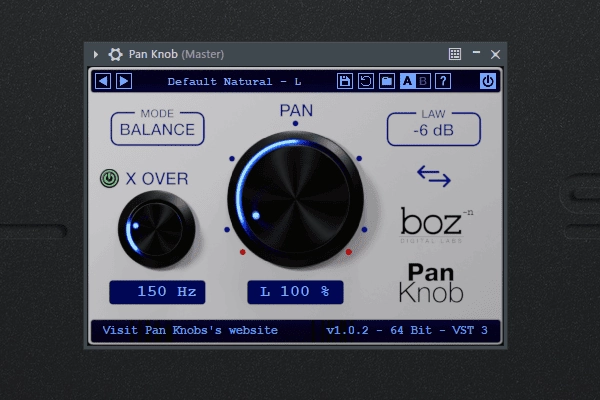
Task: Go to the next preset arrow
Action: pyautogui.click(x=124, y=81)
